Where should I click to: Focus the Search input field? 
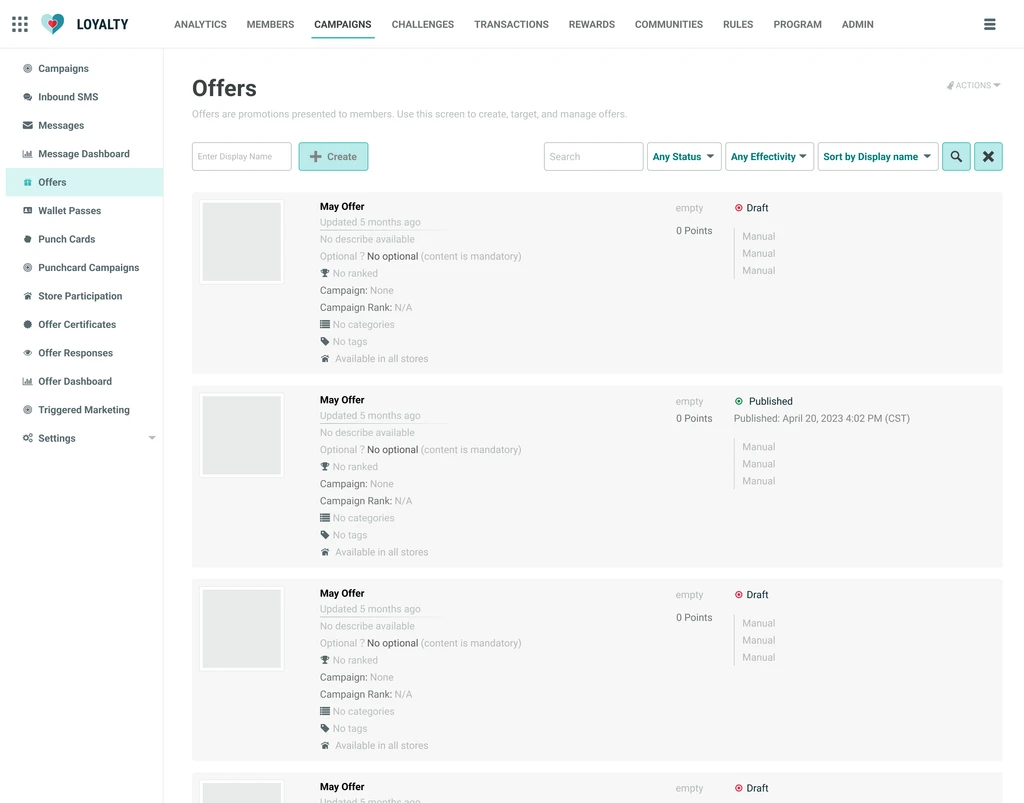click(594, 157)
